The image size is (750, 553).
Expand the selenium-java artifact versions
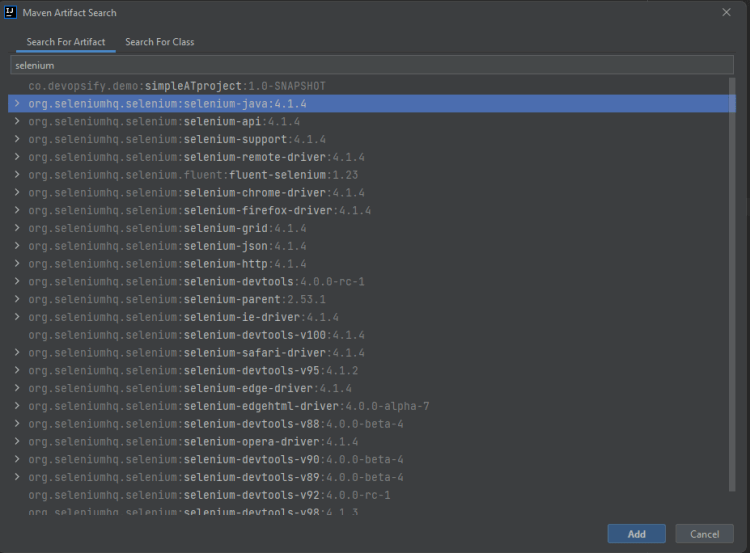[16, 104]
